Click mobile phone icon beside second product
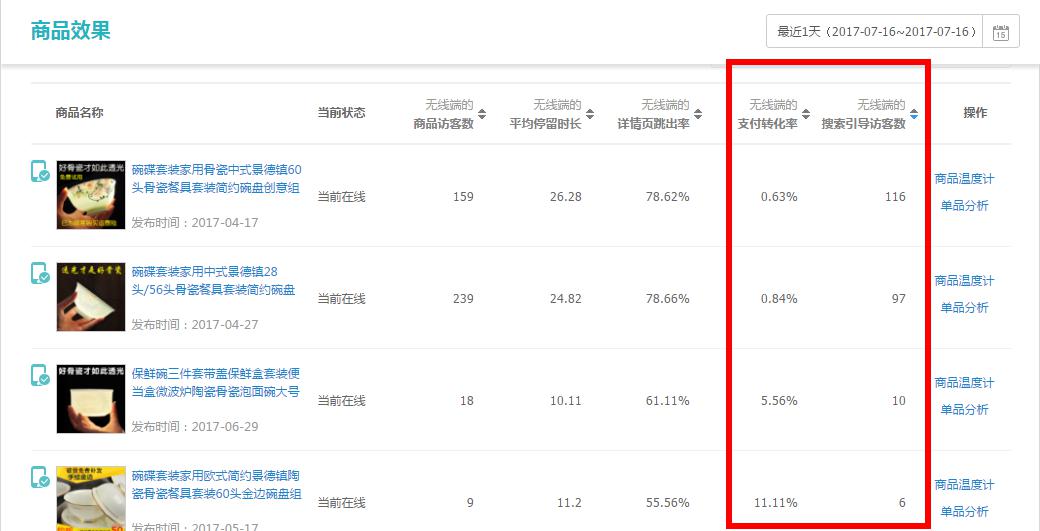The image size is (1040, 531). pyautogui.click(x=39, y=273)
